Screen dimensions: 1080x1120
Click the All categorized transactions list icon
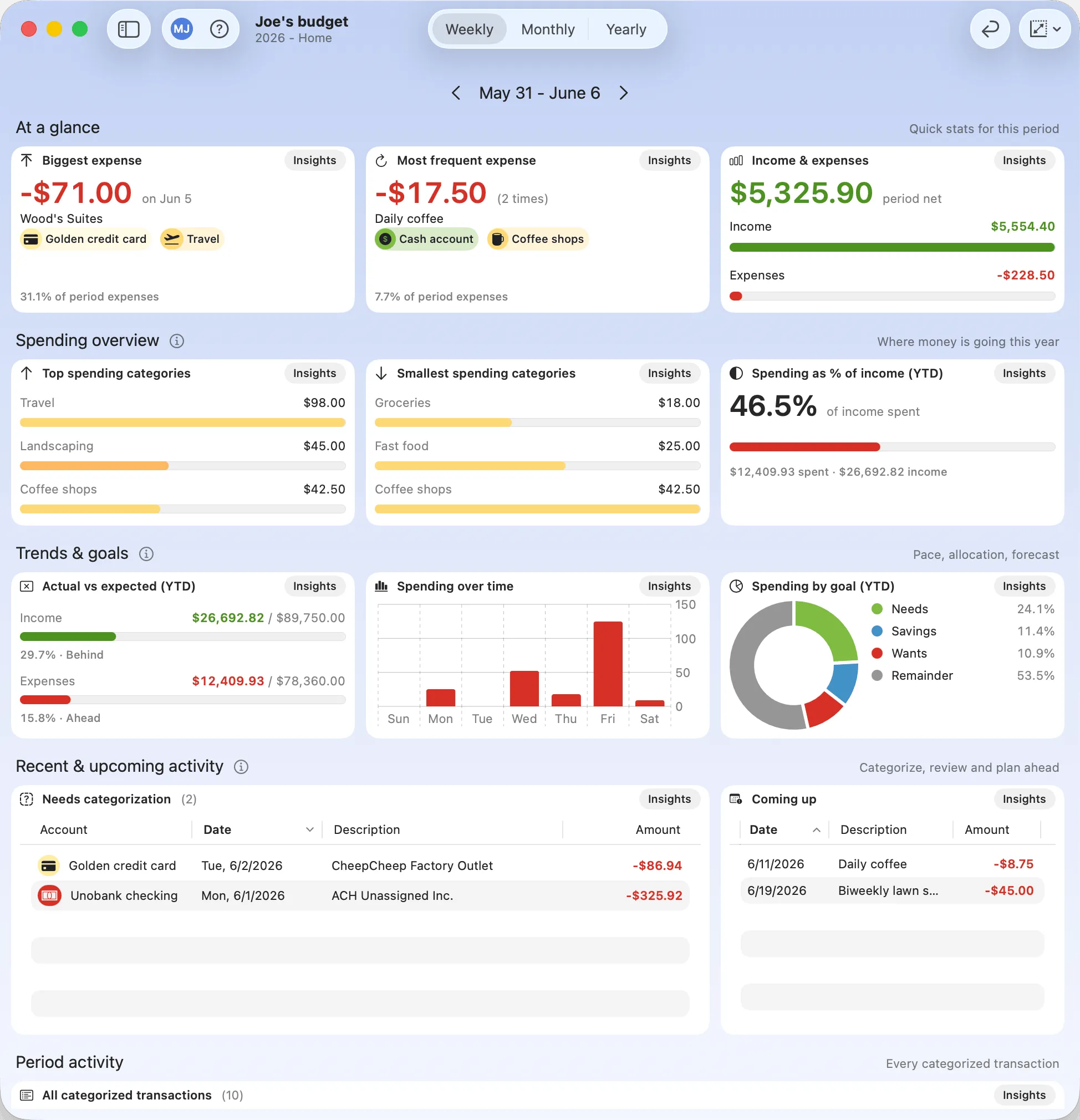click(26, 1096)
